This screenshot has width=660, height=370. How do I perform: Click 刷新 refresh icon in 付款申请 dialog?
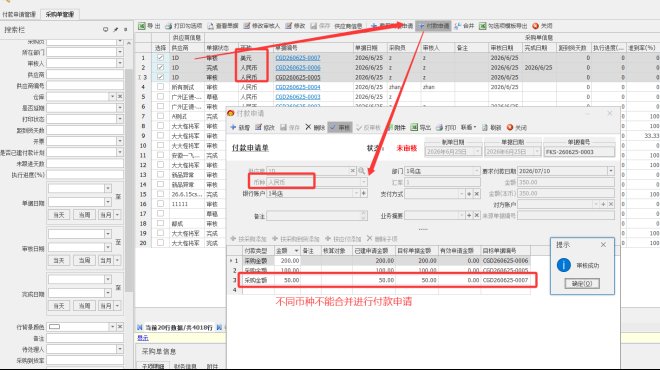coord(485,127)
